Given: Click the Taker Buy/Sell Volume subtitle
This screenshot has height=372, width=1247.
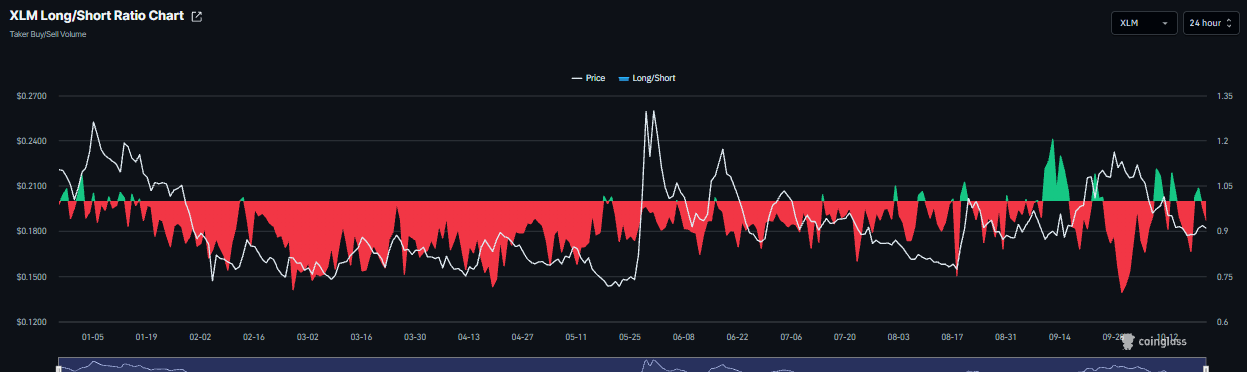Looking at the screenshot, I should pyautogui.click(x=47, y=34).
